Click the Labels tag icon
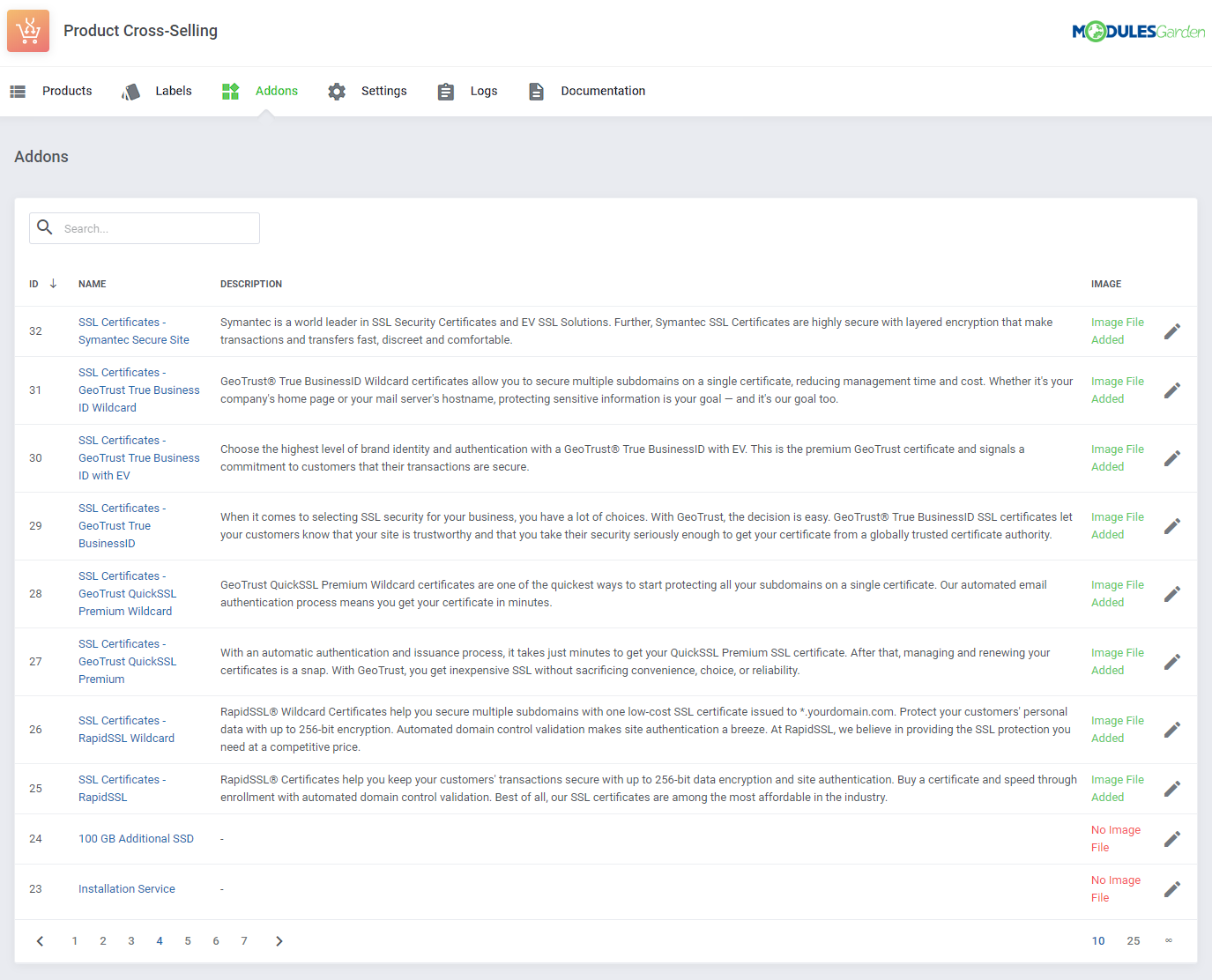This screenshot has height=980, width=1212. click(x=131, y=91)
